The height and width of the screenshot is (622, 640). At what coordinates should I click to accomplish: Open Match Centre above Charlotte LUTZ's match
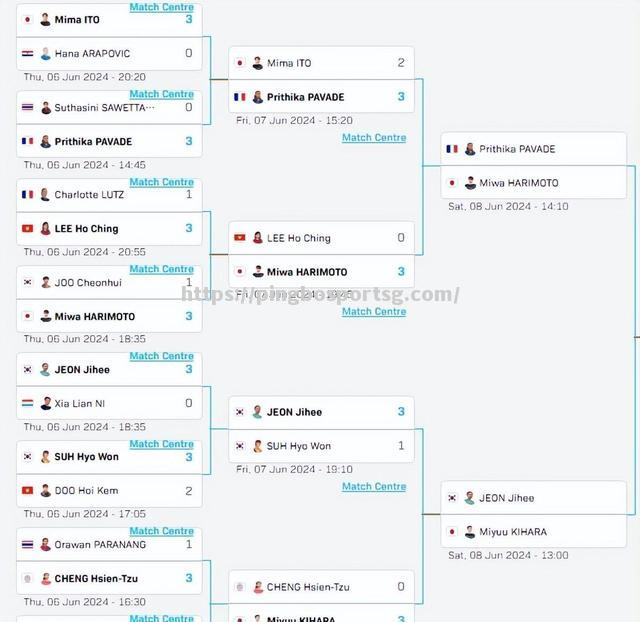(162, 182)
